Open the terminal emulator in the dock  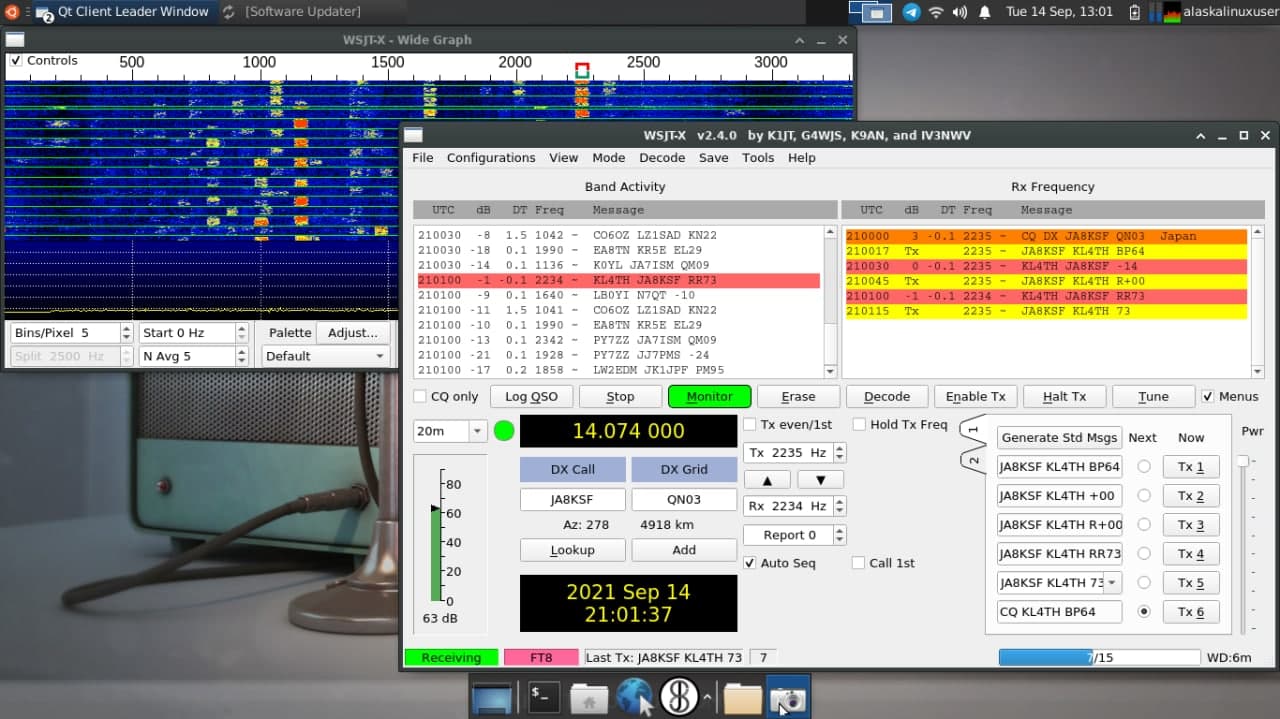pos(543,696)
